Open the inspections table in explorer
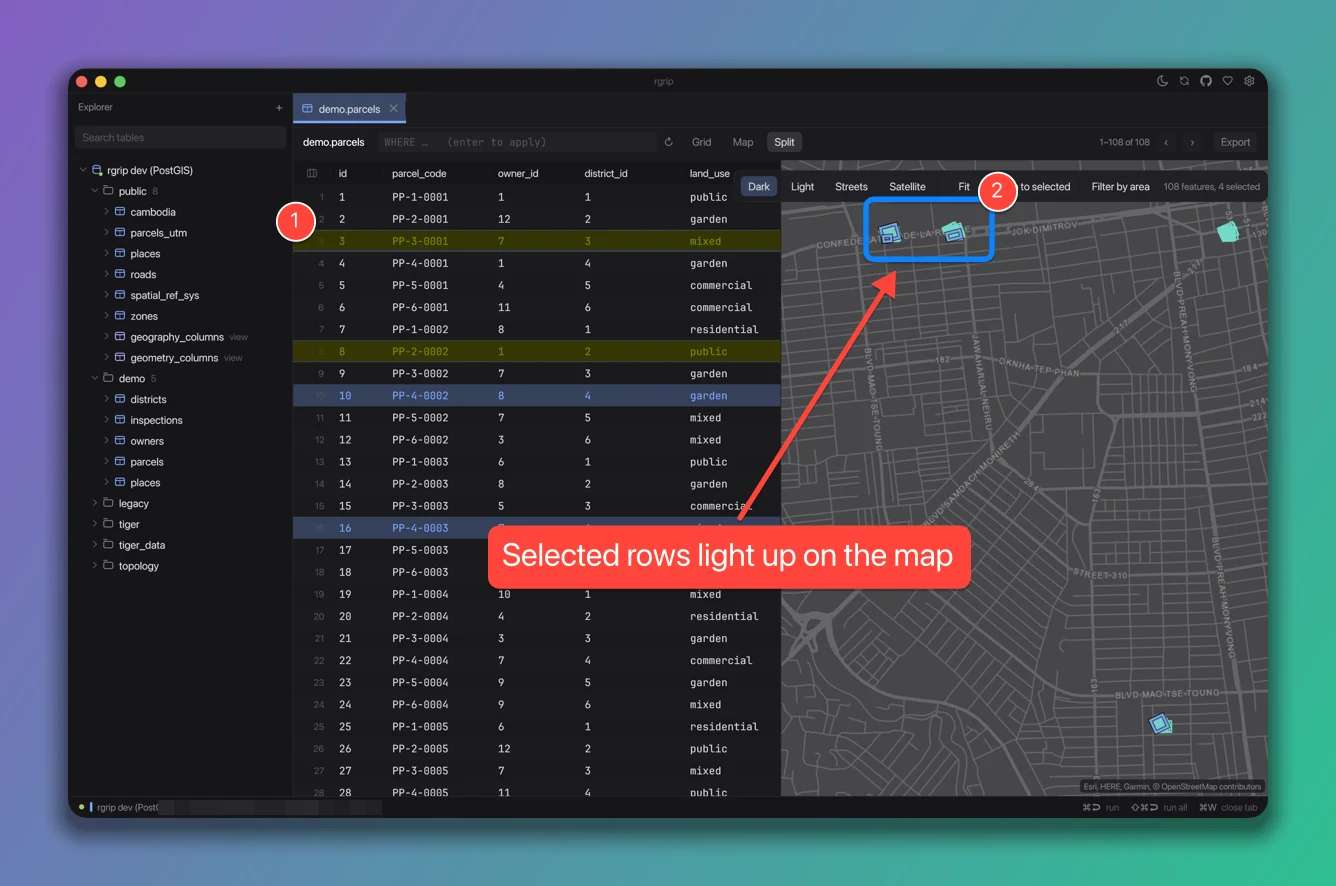 (x=156, y=420)
